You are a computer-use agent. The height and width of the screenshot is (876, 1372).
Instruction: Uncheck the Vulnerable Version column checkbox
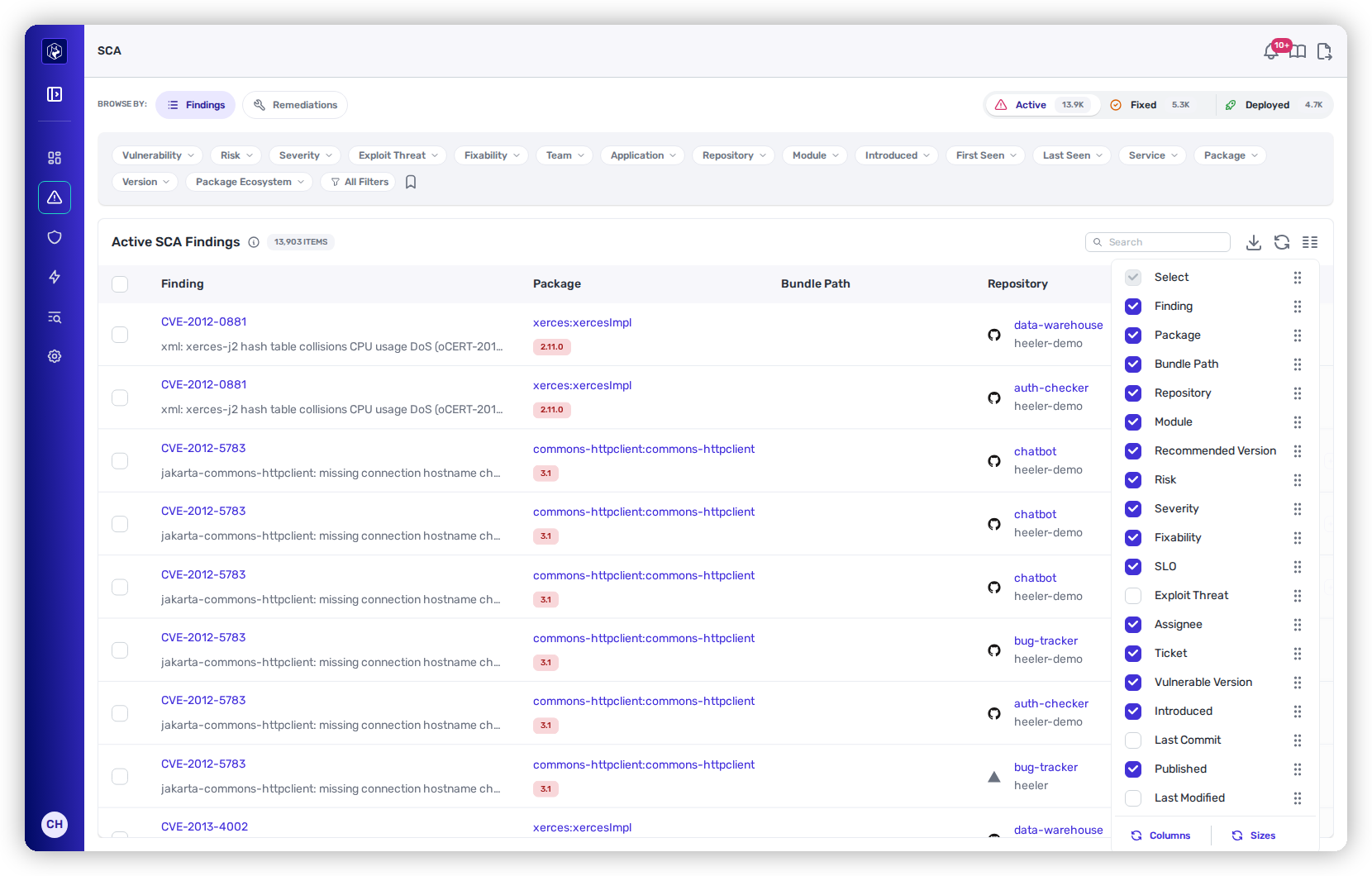[1133, 683]
